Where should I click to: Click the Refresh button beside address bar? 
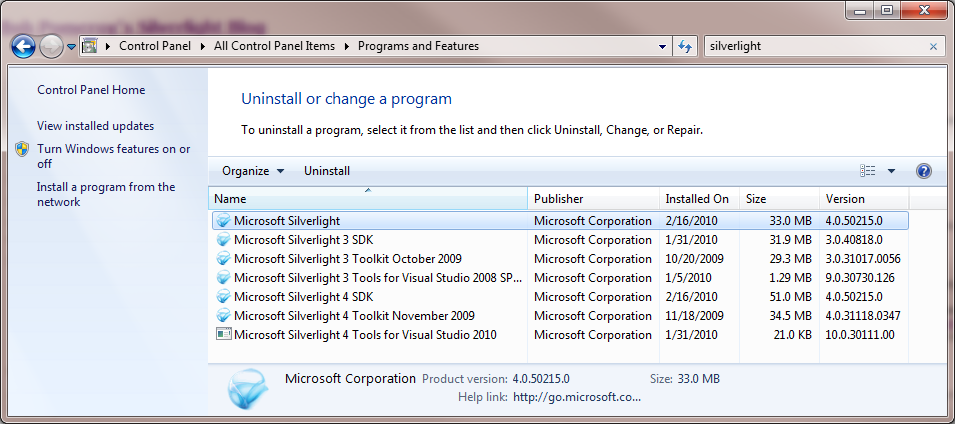685,47
